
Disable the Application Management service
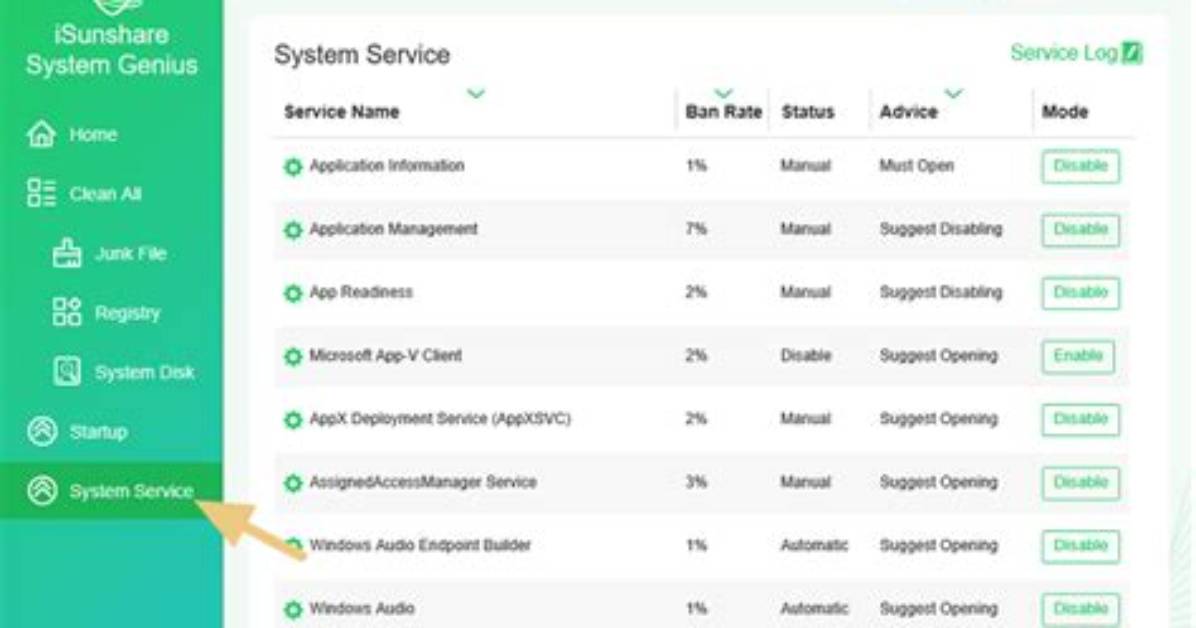[x=1080, y=230]
